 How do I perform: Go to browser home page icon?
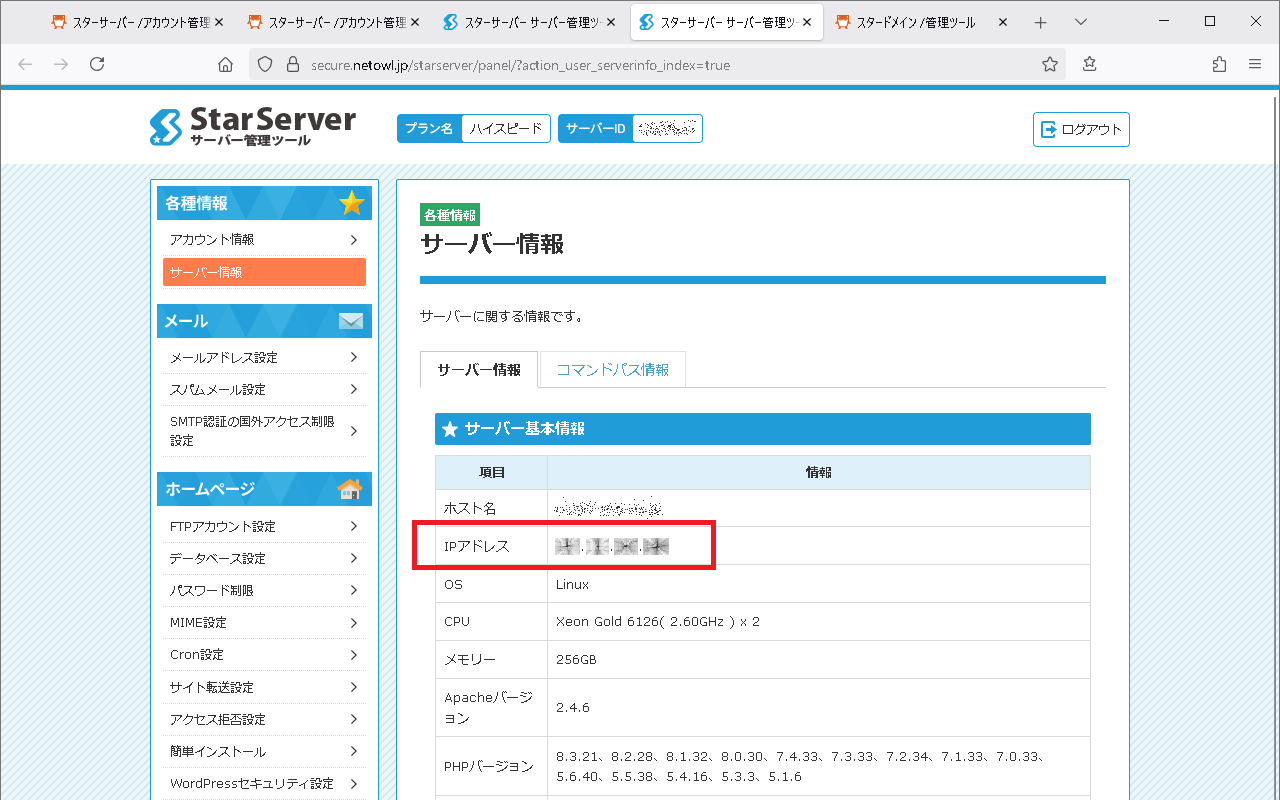point(225,64)
